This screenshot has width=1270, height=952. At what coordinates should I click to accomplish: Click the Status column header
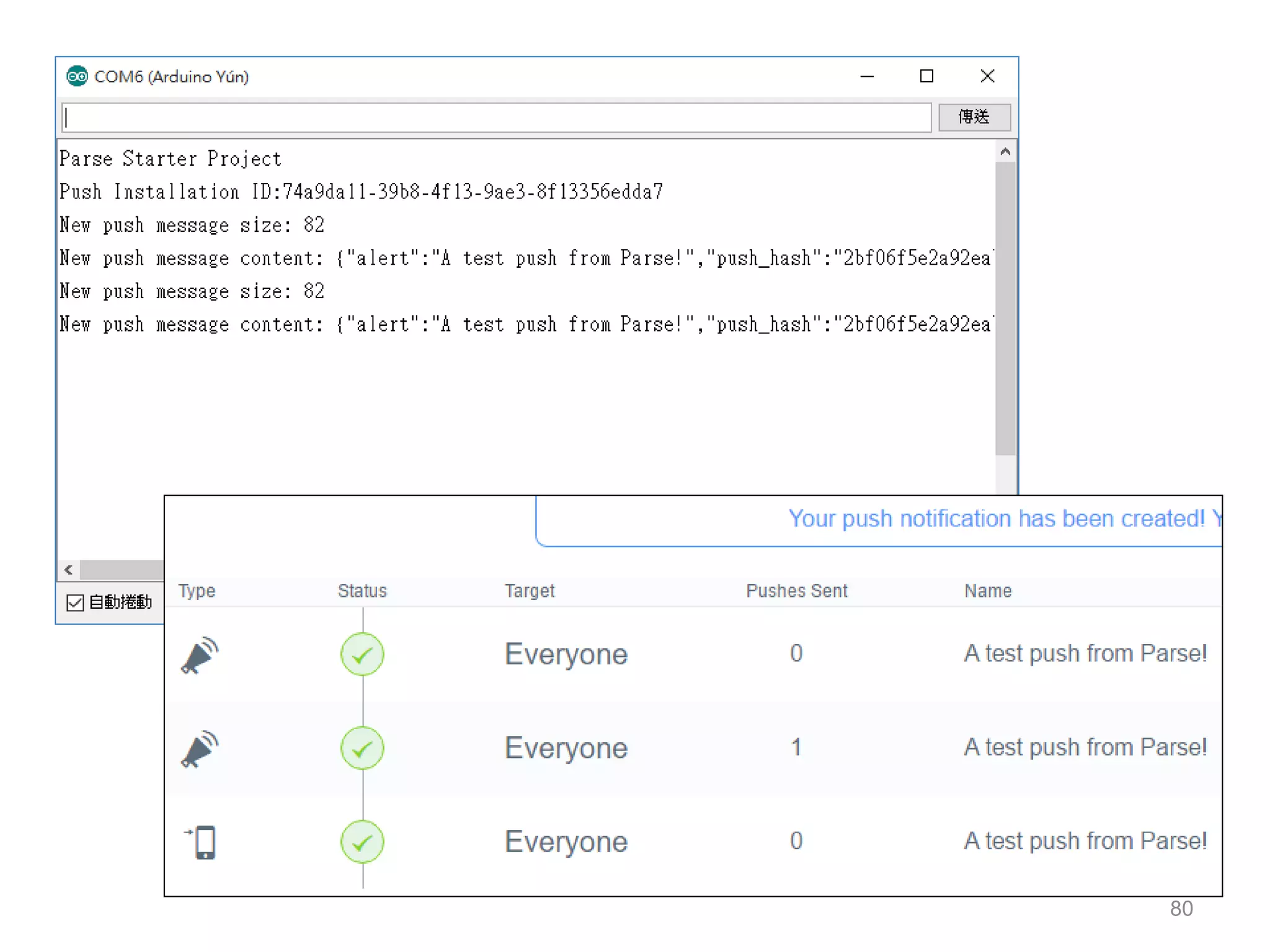pyautogui.click(x=362, y=591)
